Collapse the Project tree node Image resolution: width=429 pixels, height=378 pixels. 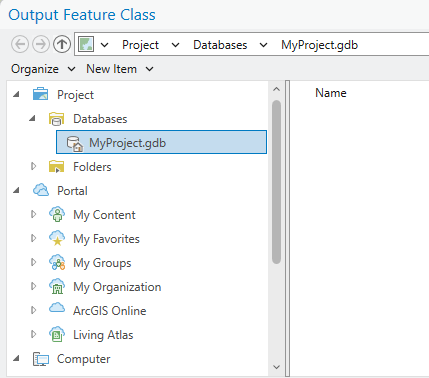pyautogui.click(x=16, y=95)
